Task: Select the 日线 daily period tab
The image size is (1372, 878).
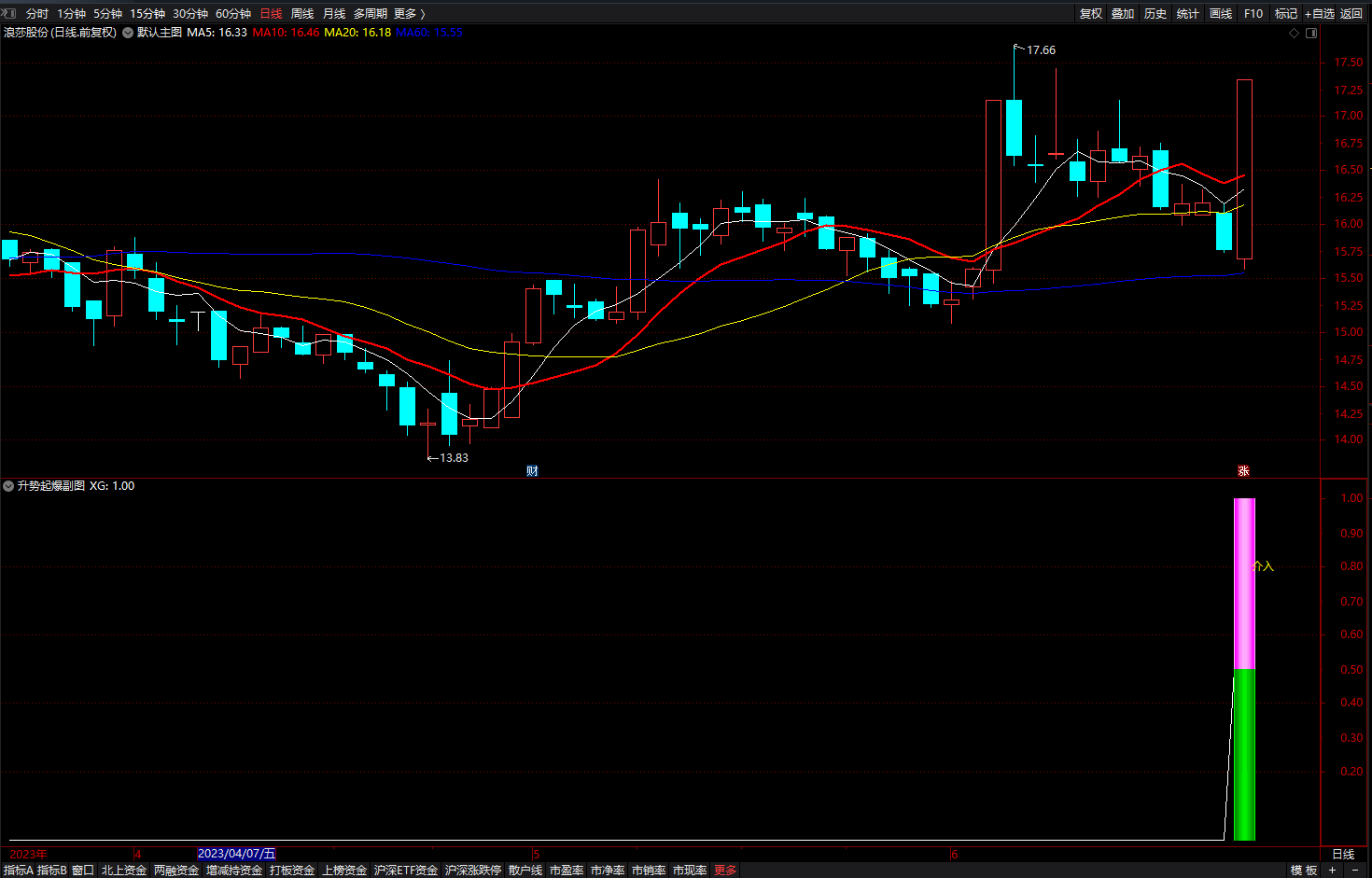Action: pos(271,14)
